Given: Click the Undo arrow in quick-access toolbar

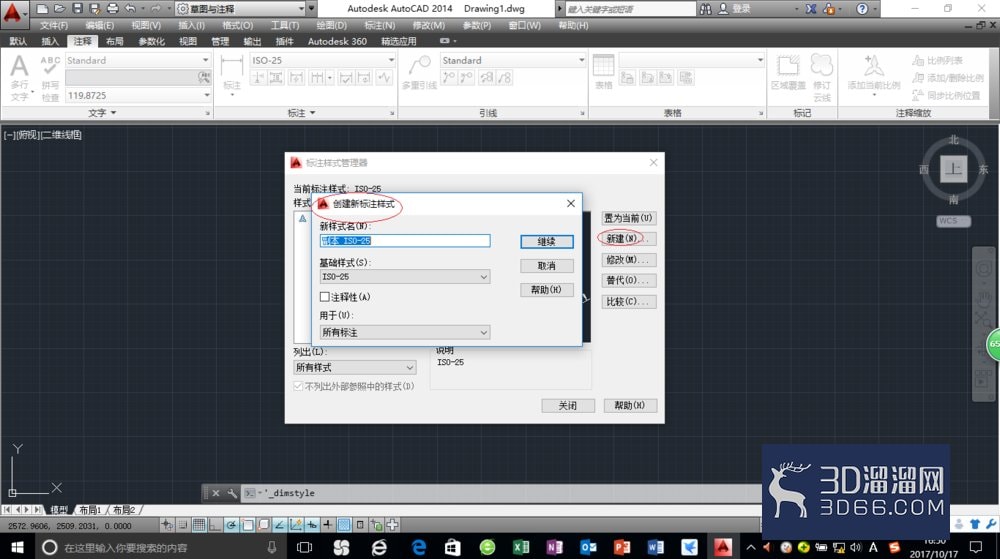Looking at the screenshot, I should [x=130, y=9].
